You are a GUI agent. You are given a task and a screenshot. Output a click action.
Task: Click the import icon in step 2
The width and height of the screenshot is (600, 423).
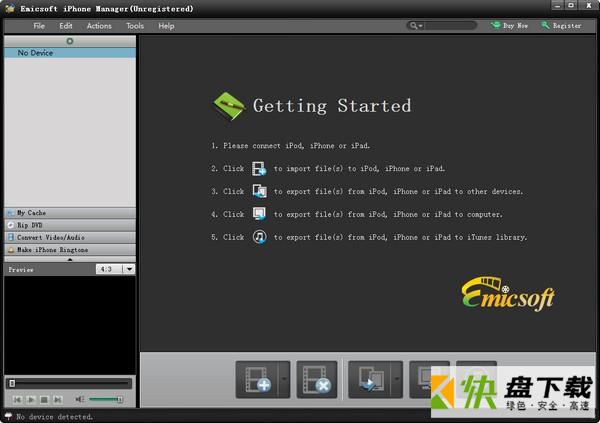click(x=259, y=168)
